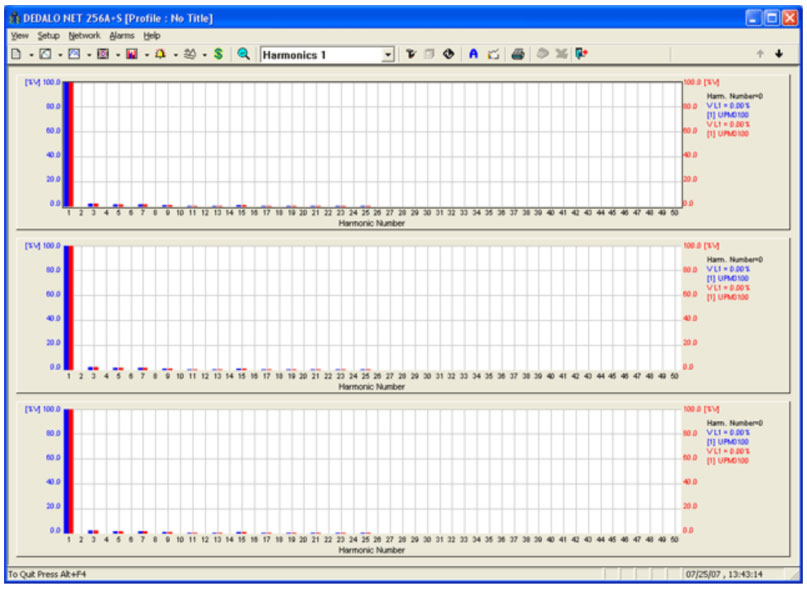Click the blue letter A icon

473,54
